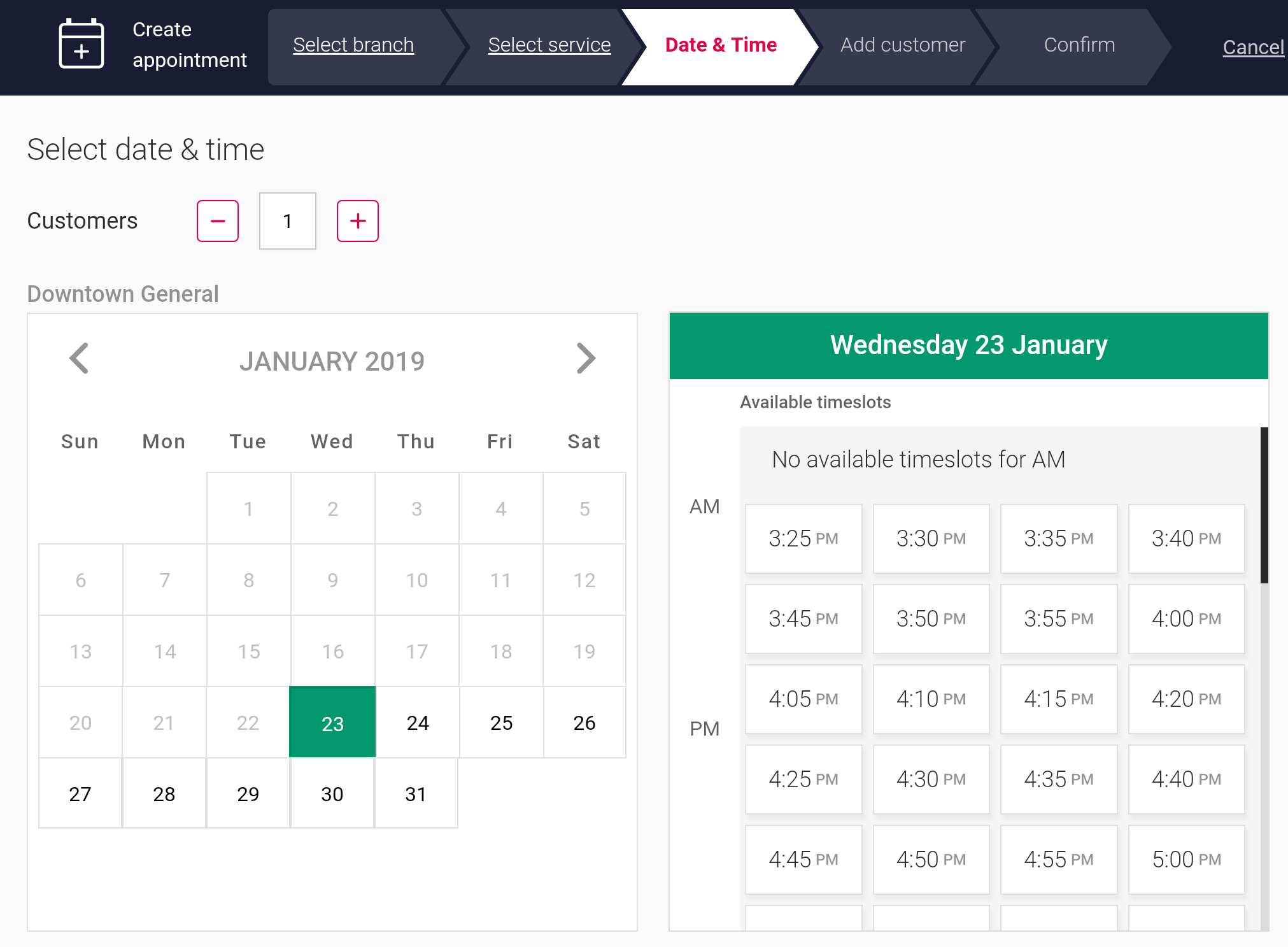Click the Add customer step
The height and width of the screenshot is (947, 1288).
point(903,45)
